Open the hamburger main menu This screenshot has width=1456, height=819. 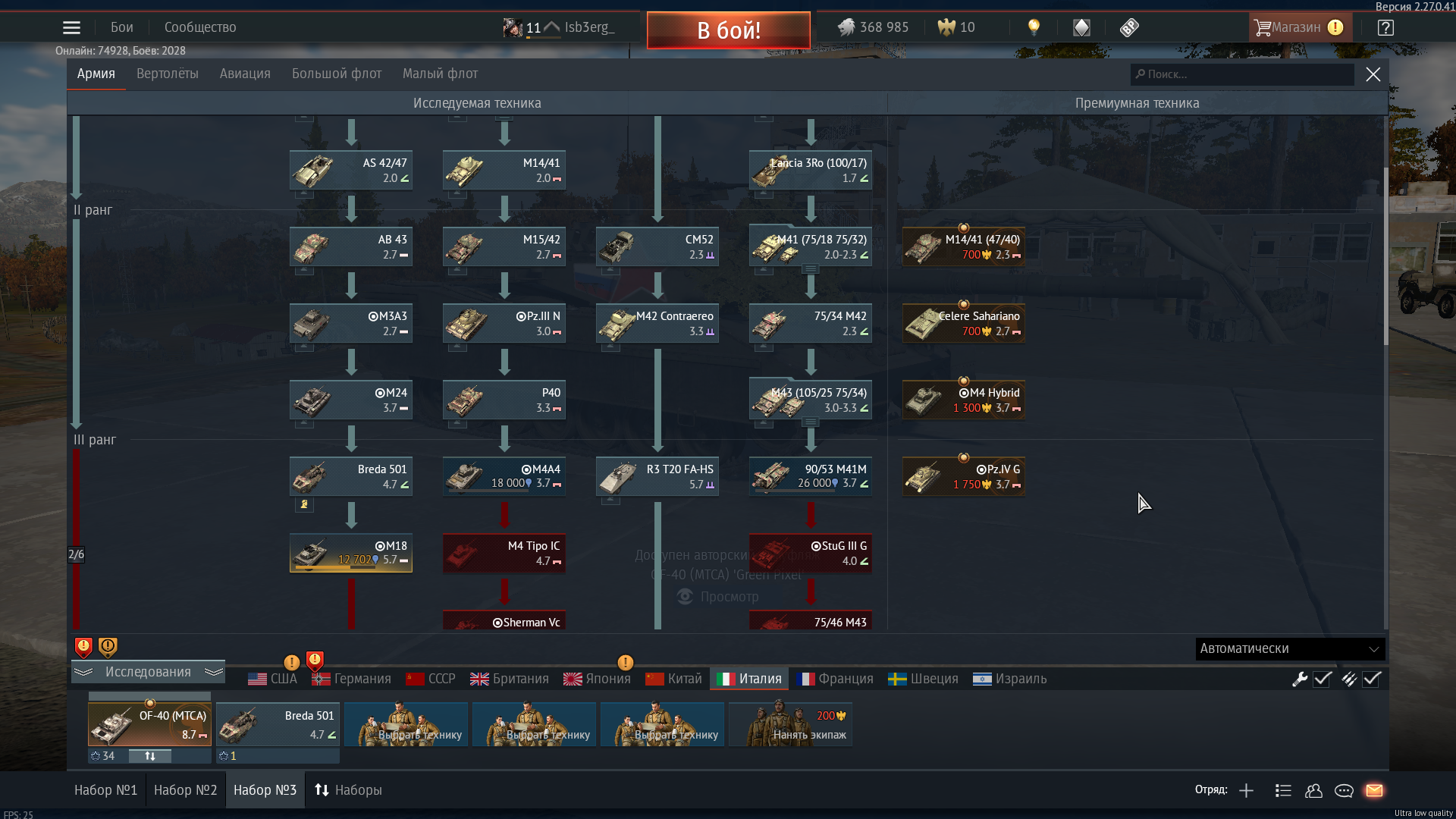tap(71, 28)
